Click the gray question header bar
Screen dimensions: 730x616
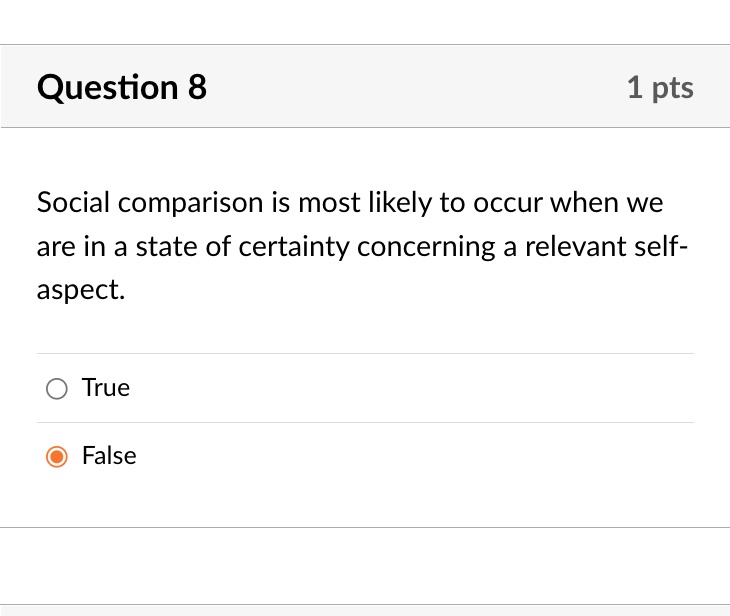point(365,86)
